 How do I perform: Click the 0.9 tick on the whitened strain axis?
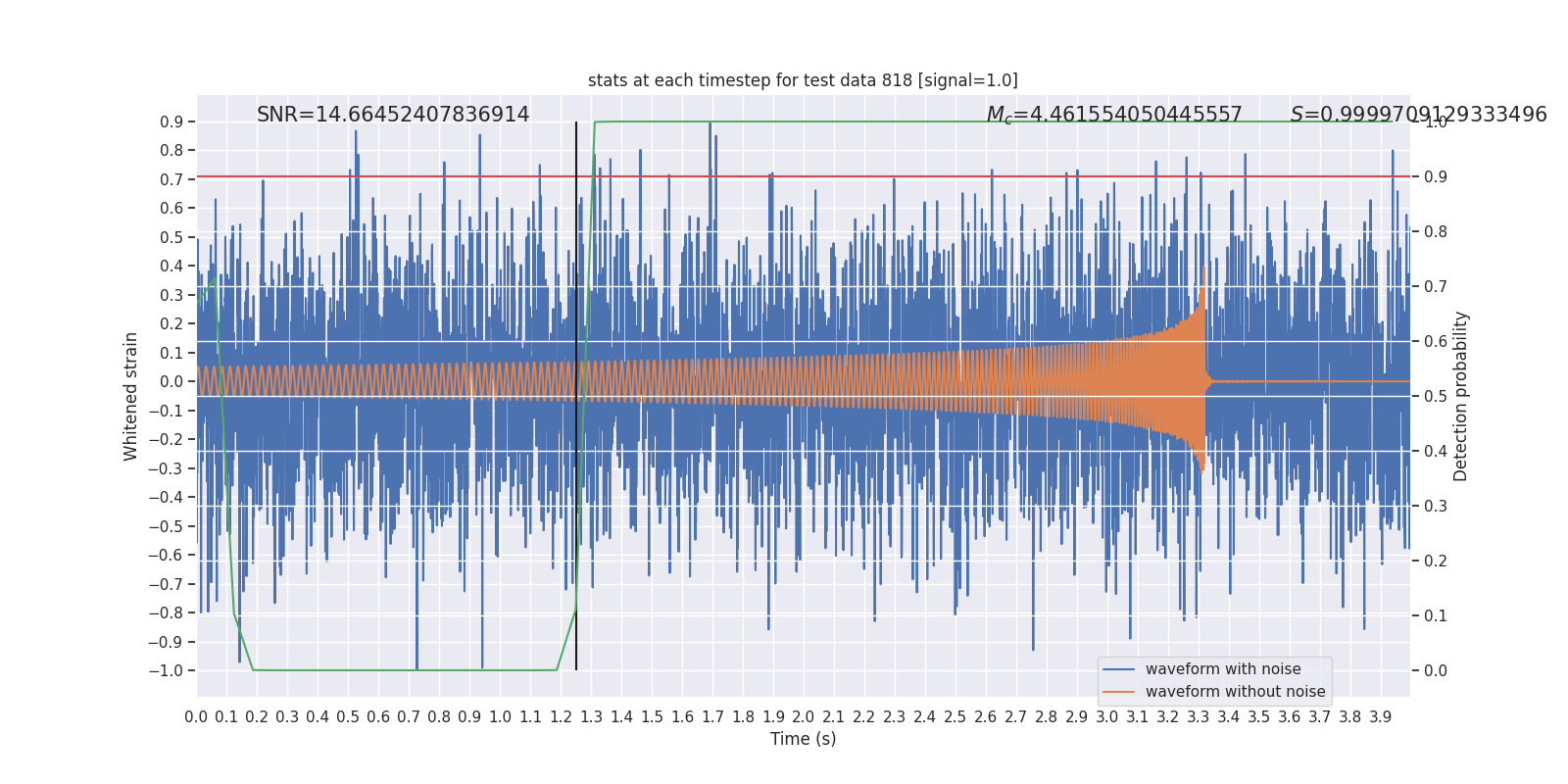pos(171,122)
